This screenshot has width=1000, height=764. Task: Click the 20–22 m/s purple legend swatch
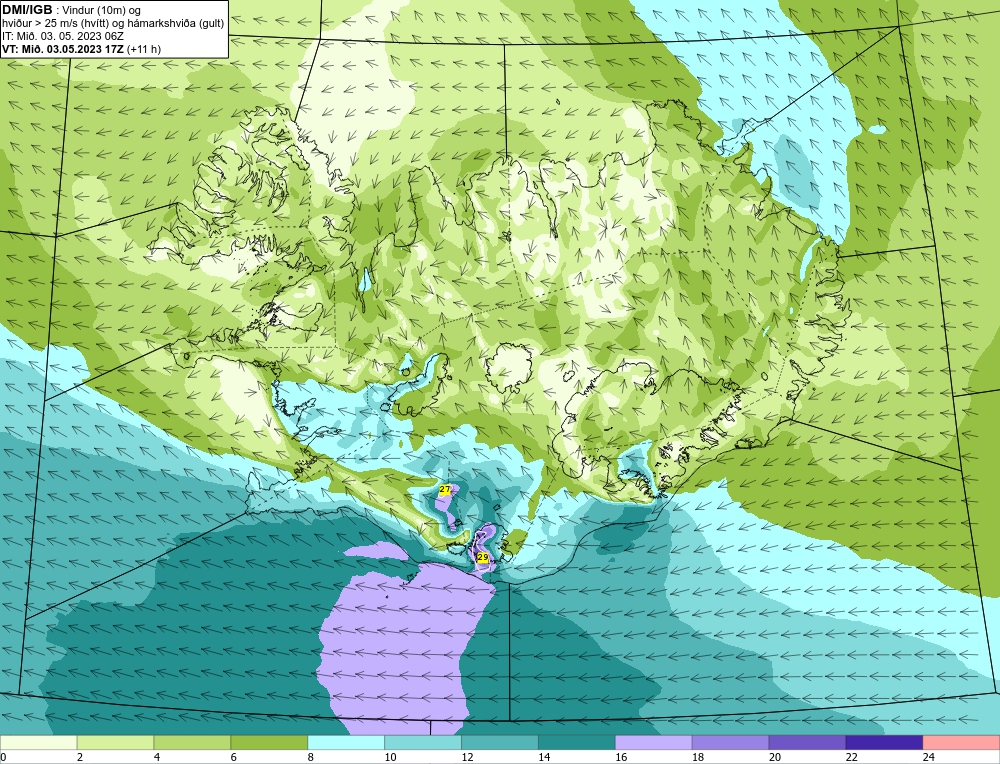807,743
